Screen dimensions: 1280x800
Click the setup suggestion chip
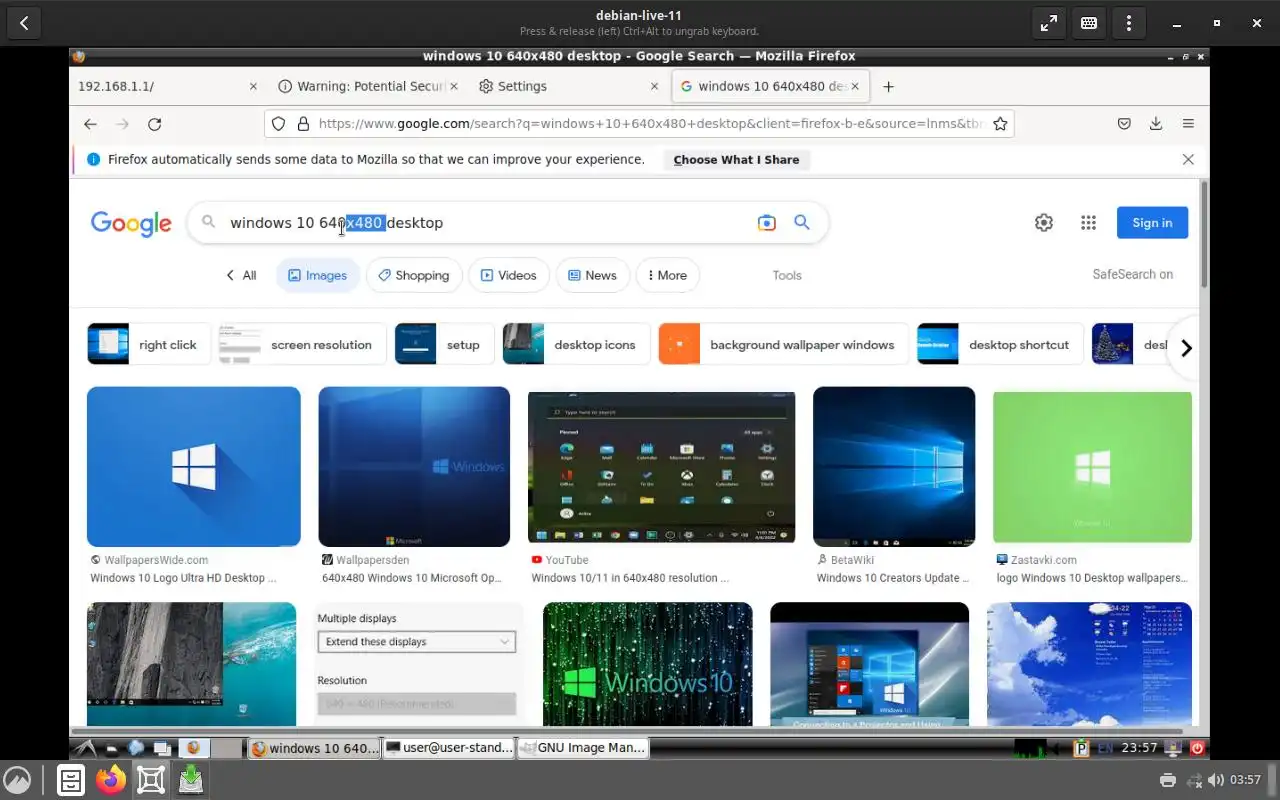(x=444, y=345)
